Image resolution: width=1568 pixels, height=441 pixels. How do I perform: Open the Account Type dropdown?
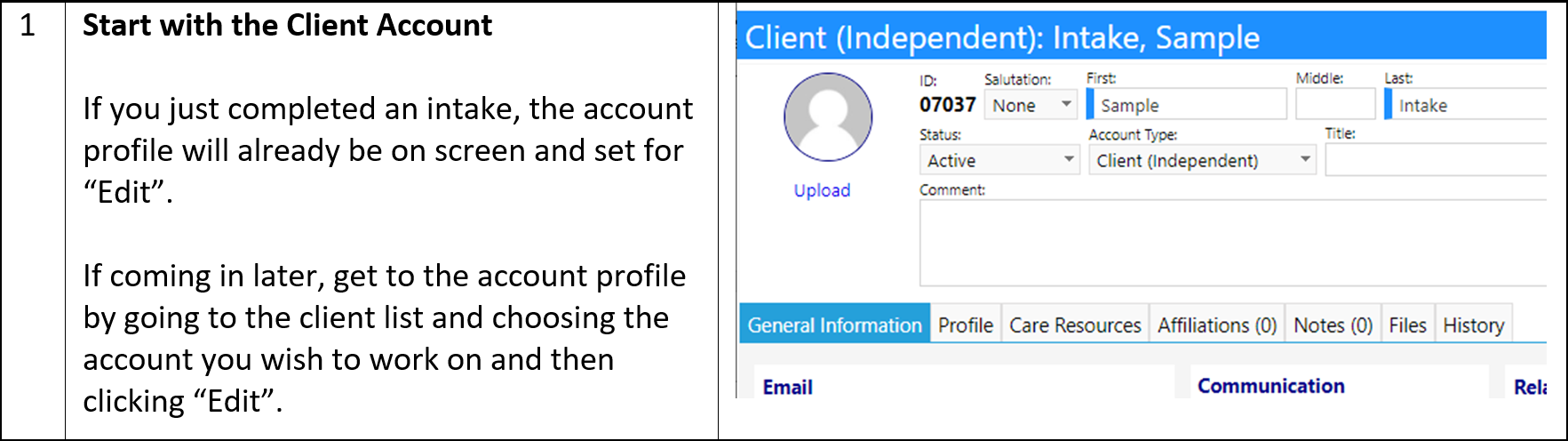coord(1202,160)
